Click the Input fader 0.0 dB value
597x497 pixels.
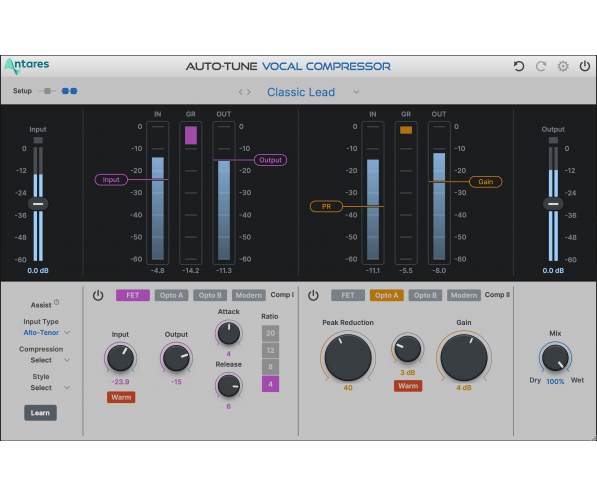38,271
